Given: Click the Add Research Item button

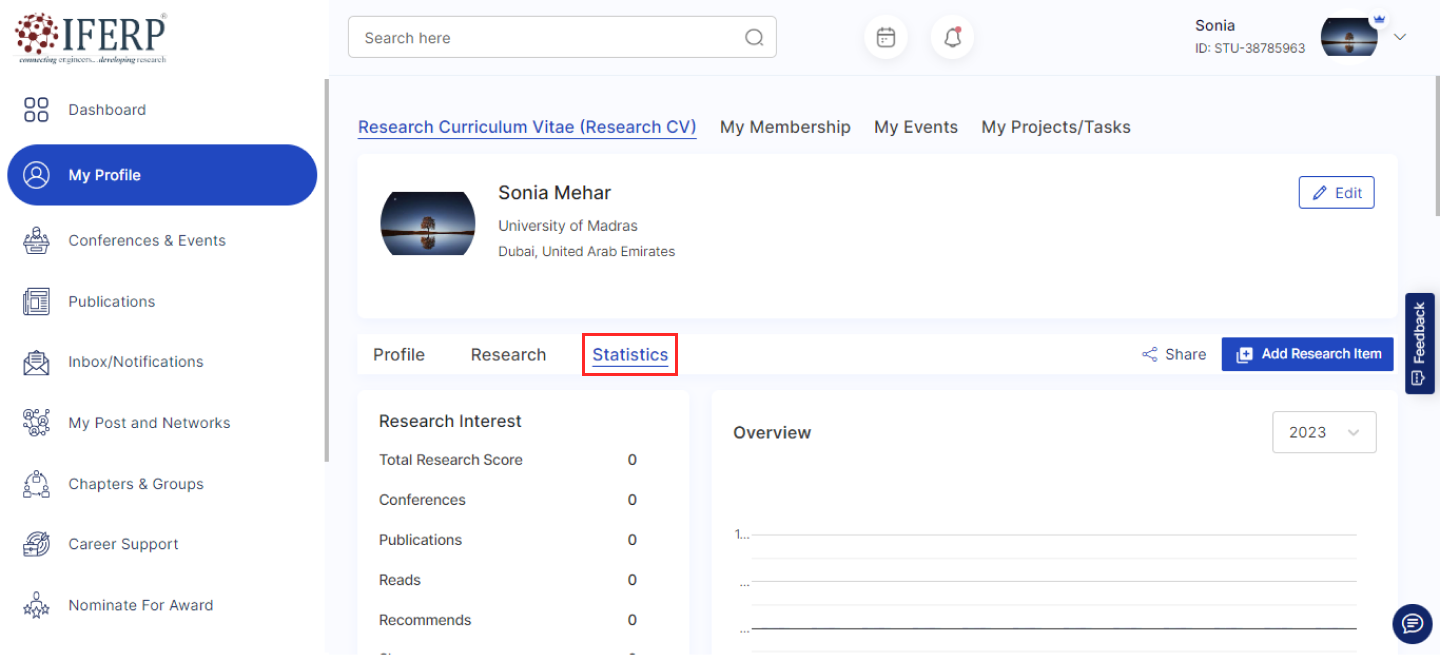Looking at the screenshot, I should (x=1307, y=354).
